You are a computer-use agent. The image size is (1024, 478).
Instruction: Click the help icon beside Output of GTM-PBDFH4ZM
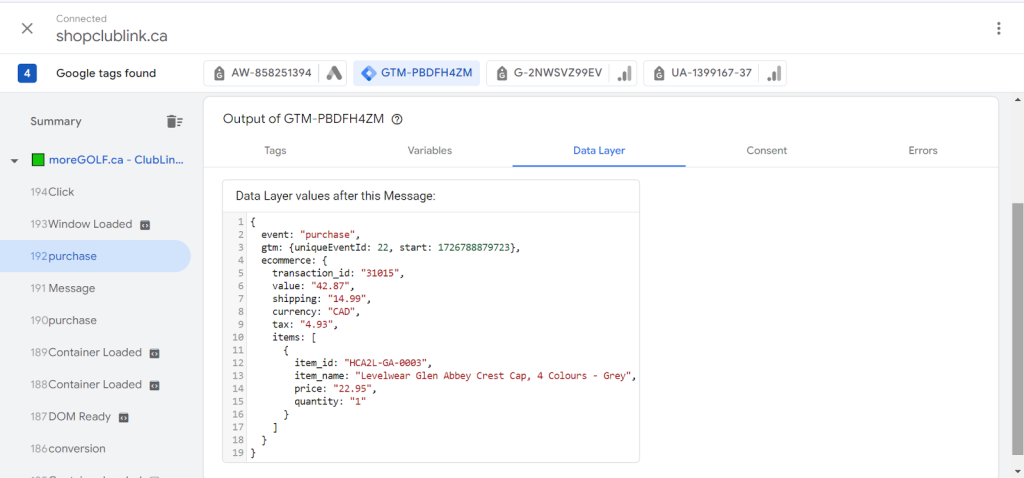point(397,119)
